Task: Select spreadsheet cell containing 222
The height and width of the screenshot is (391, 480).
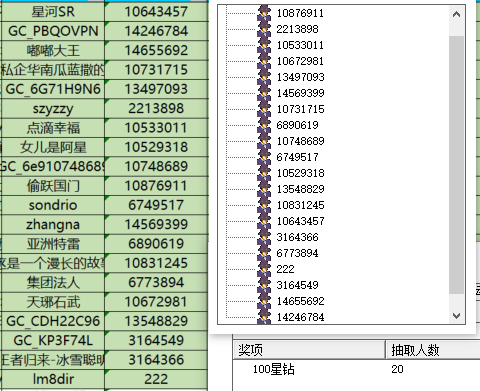Action: click(156, 379)
